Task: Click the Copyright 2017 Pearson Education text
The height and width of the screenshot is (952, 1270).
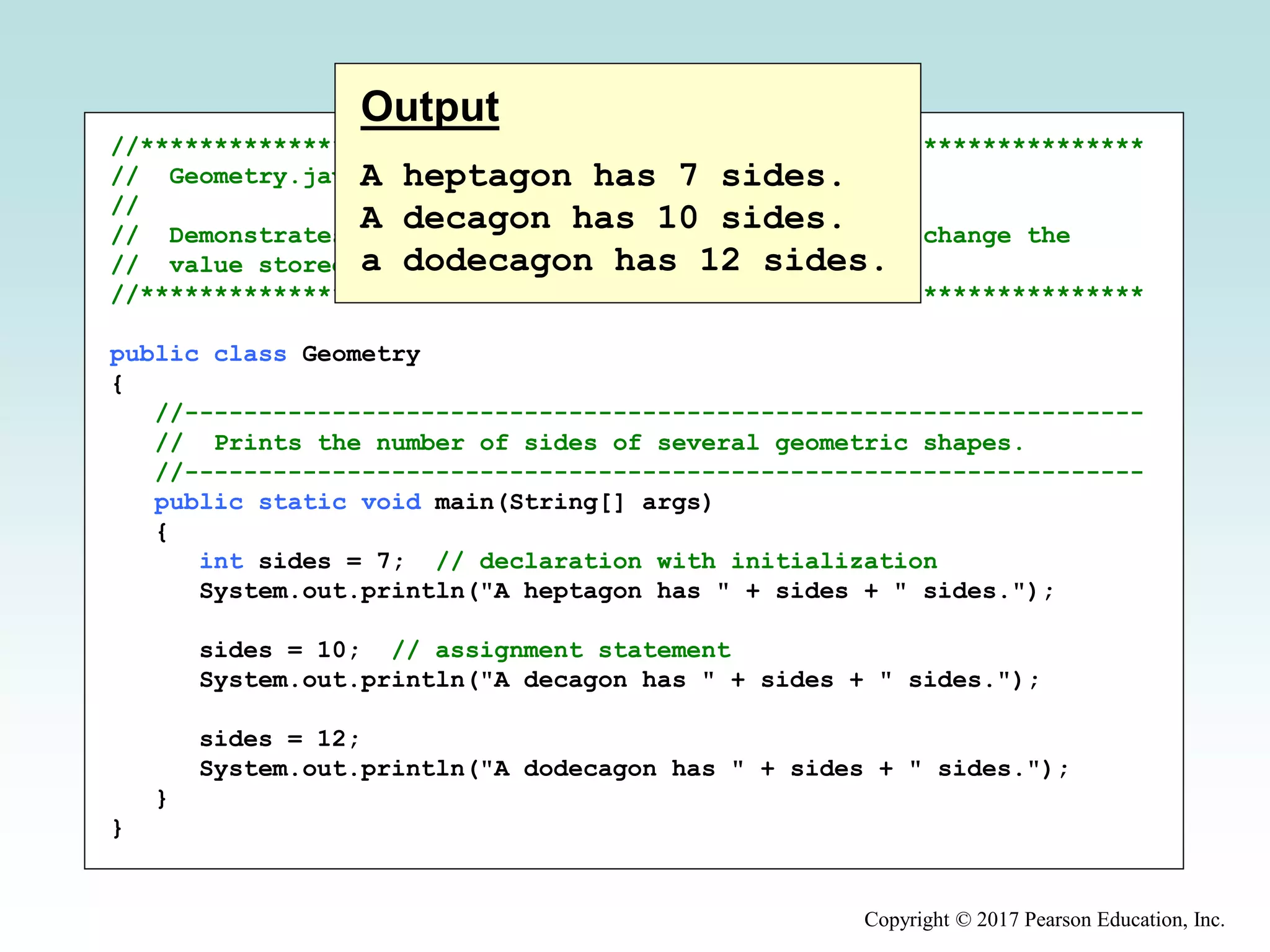Action: coord(1044,919)
